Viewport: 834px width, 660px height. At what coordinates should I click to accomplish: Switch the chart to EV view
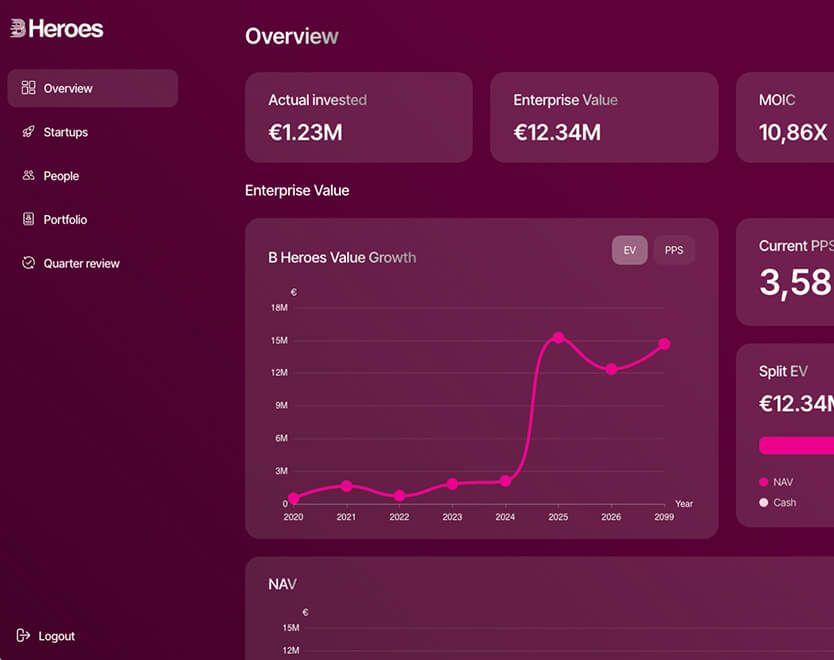(x=630, y=250)
